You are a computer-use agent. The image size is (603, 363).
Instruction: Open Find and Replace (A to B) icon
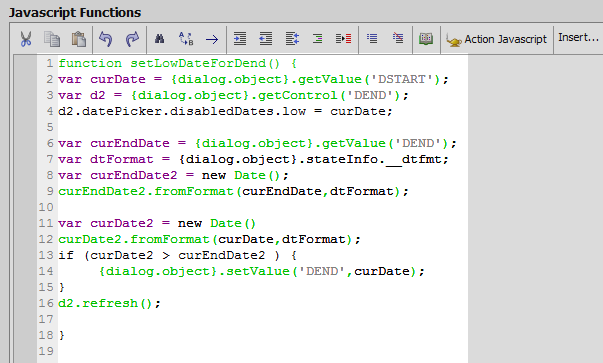pos(186,39)
